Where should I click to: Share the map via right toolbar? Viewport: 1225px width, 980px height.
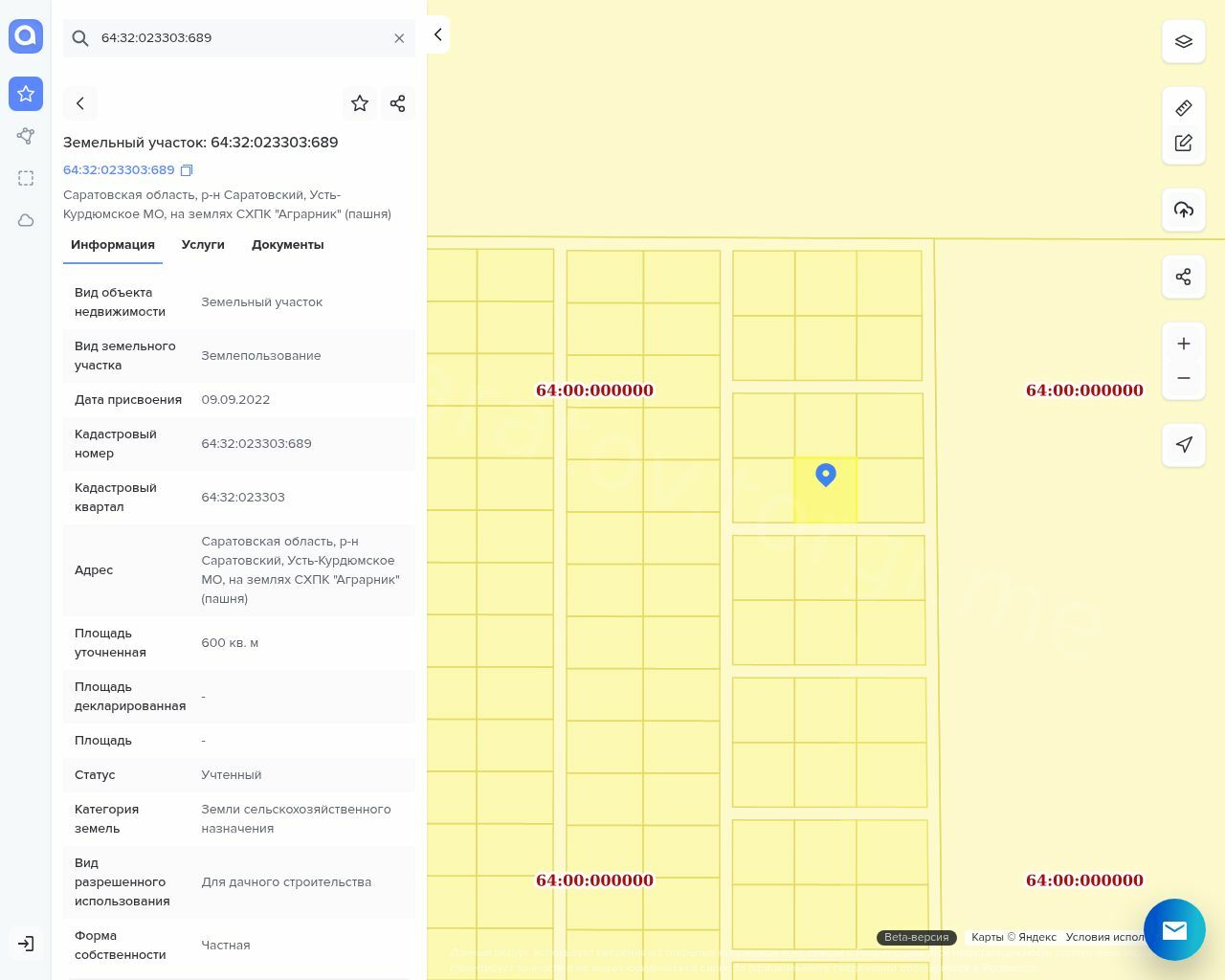pos(1183,278)
